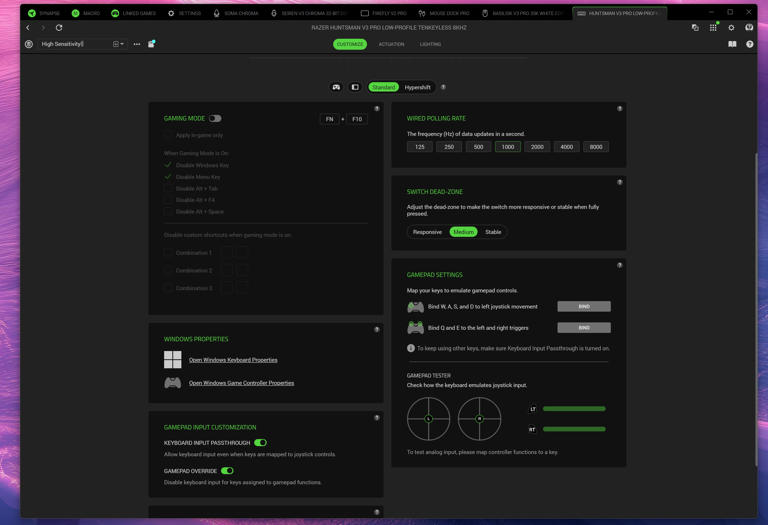Open the Linked Games tab

point(133,13)
